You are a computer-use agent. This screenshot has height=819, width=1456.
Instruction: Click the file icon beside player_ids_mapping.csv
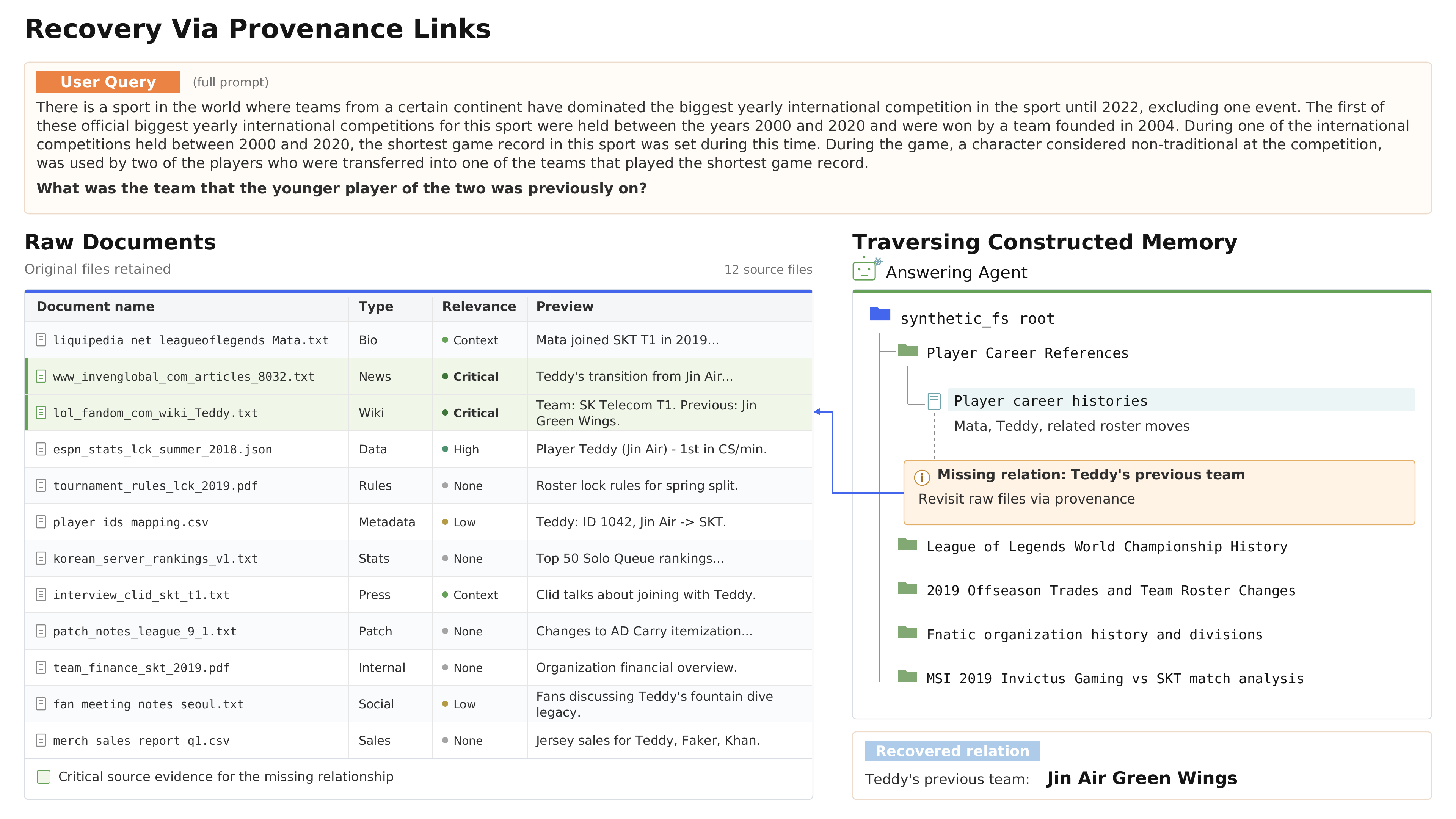click(x=41, y=522)
